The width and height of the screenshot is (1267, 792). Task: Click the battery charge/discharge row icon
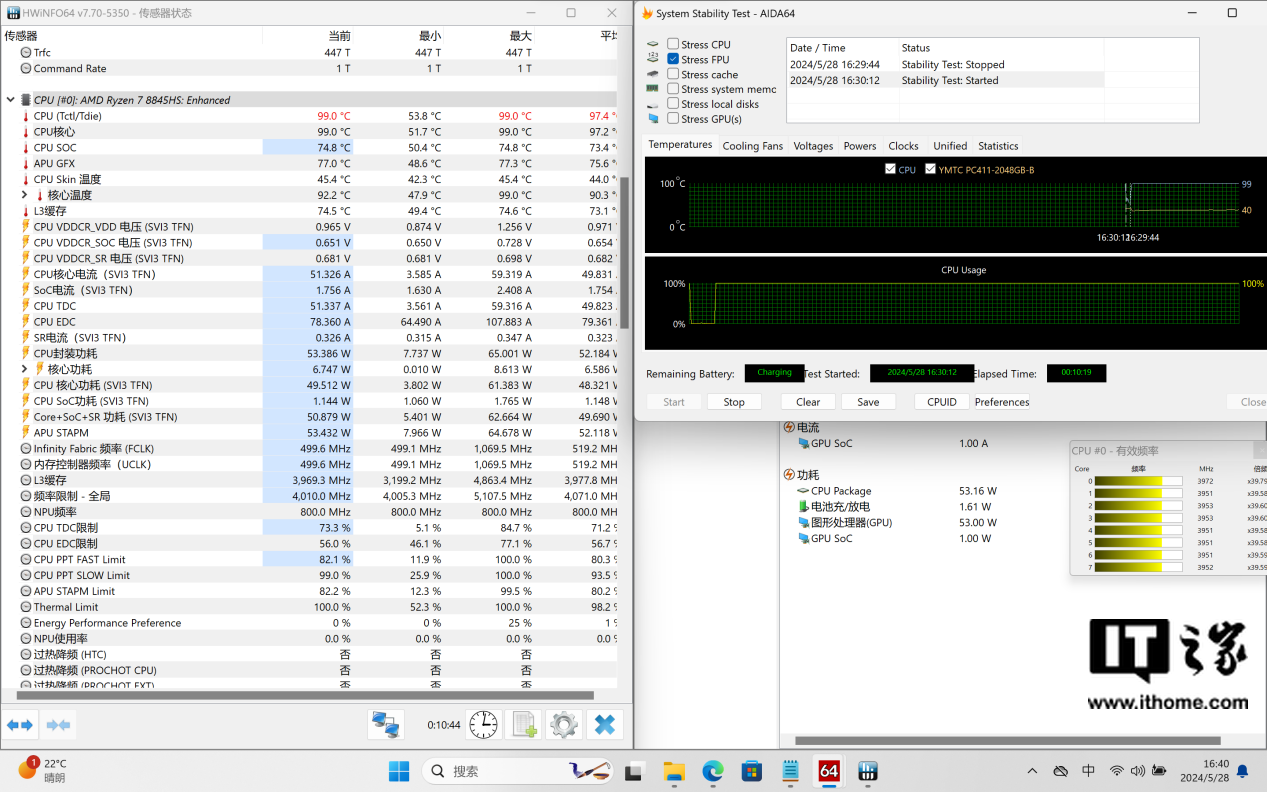tap(802, 507)
